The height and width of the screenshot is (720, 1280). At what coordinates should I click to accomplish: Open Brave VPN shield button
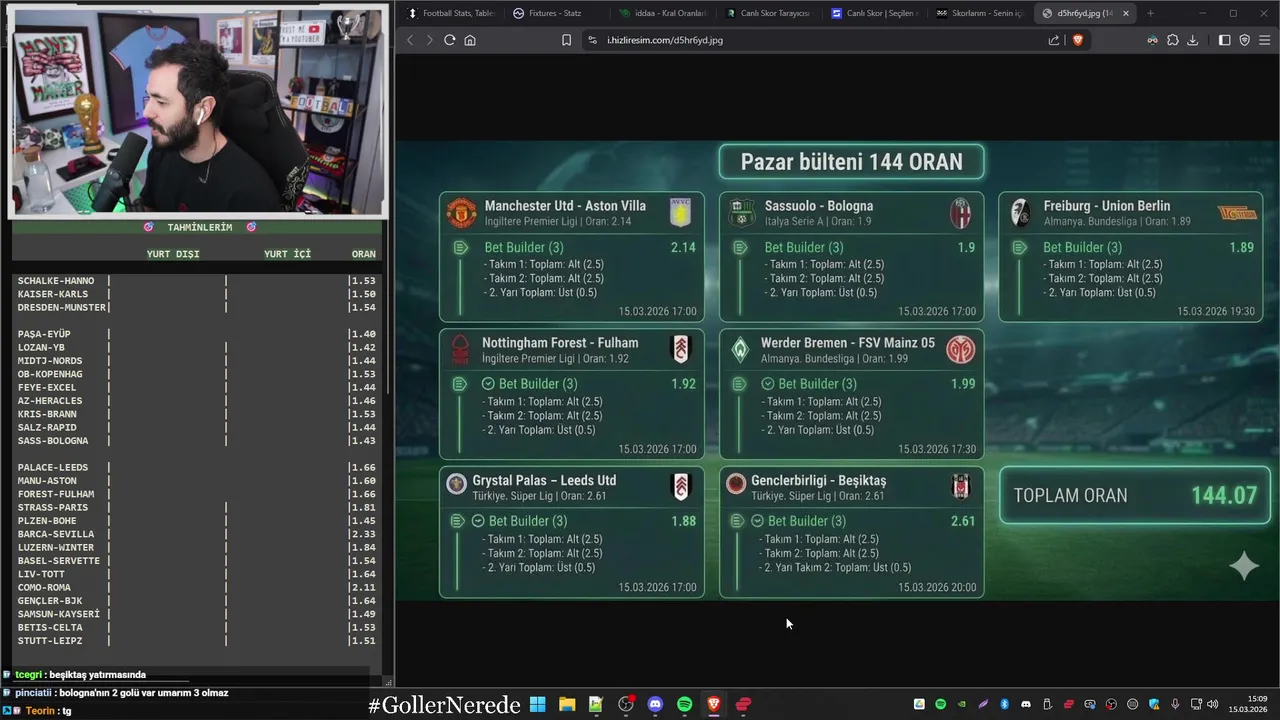[x=1245, y=40]
